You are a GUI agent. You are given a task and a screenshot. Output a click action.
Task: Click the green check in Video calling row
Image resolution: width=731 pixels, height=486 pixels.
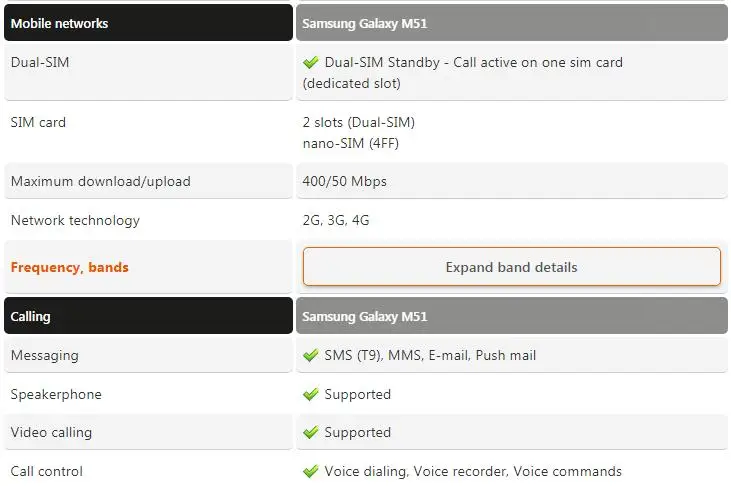(310, 432)
